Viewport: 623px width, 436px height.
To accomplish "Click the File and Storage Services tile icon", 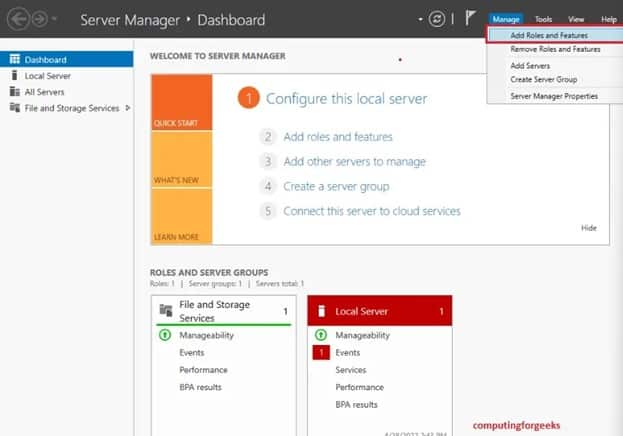I will [166, 311].
